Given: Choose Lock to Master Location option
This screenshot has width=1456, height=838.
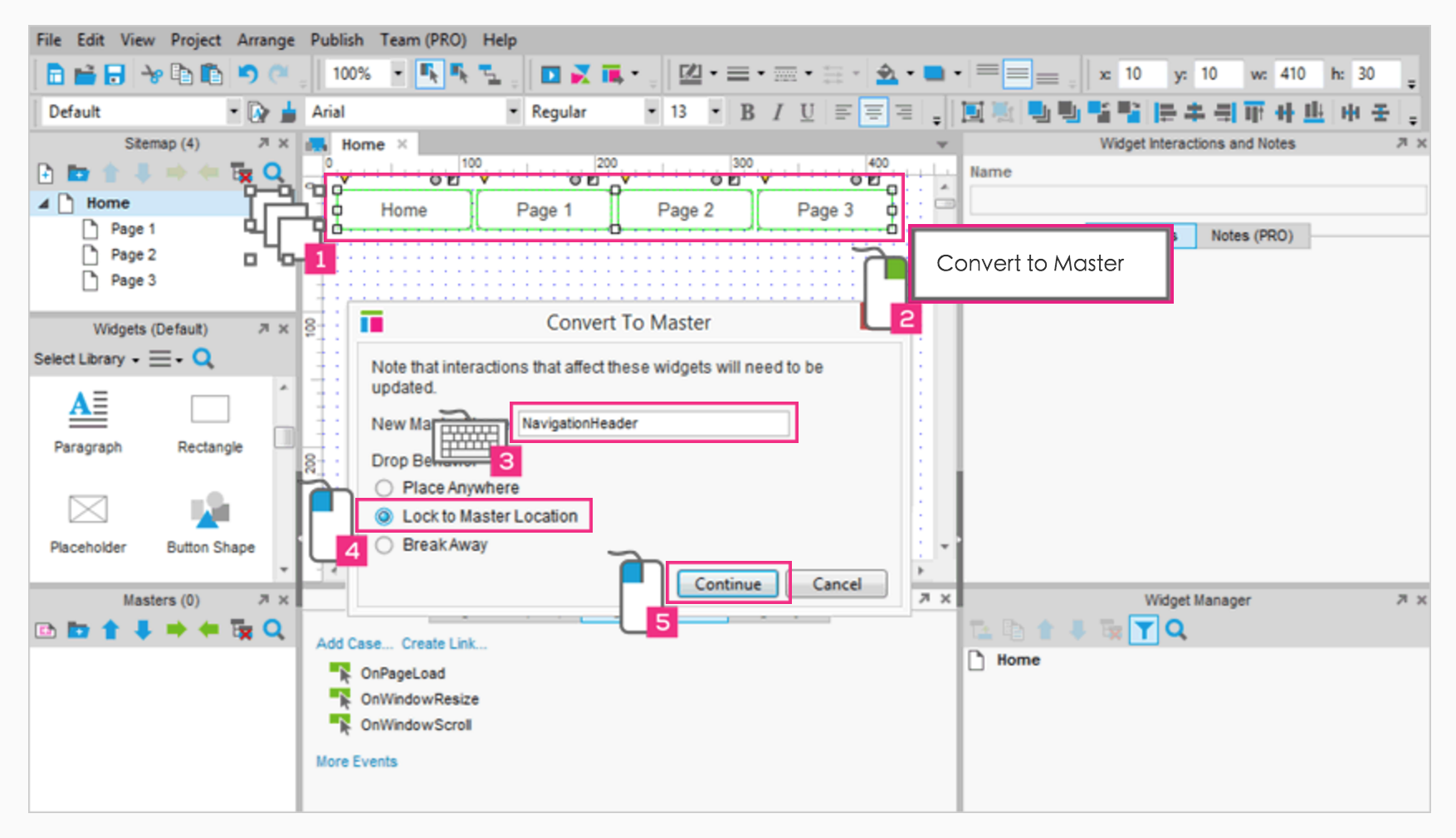Looking at the screenshot, I should (384, 516).
